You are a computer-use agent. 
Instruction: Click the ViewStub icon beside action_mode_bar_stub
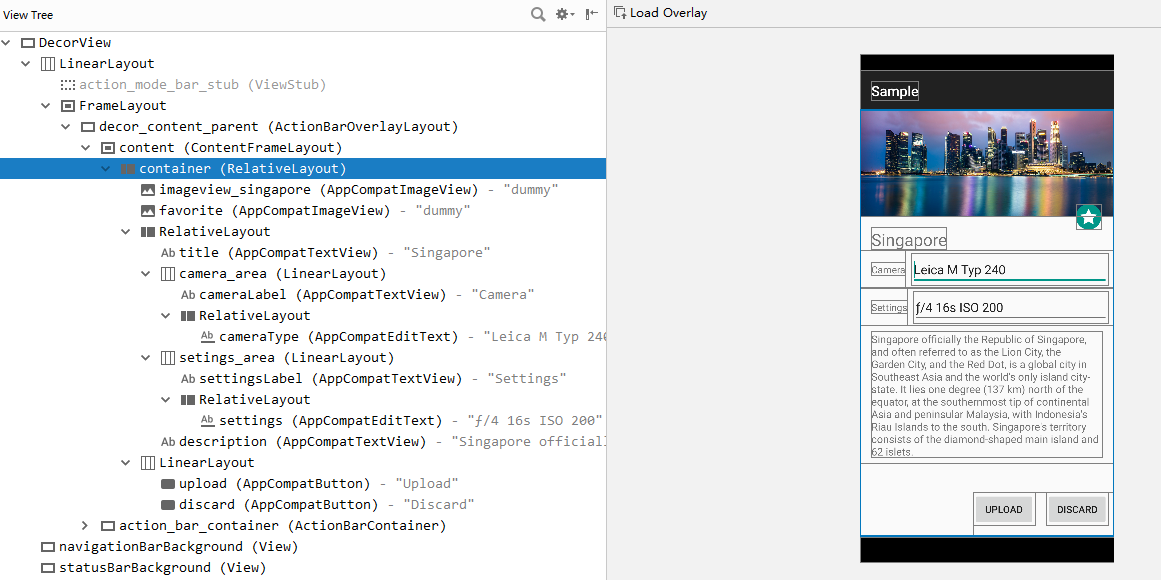point(68,85)
